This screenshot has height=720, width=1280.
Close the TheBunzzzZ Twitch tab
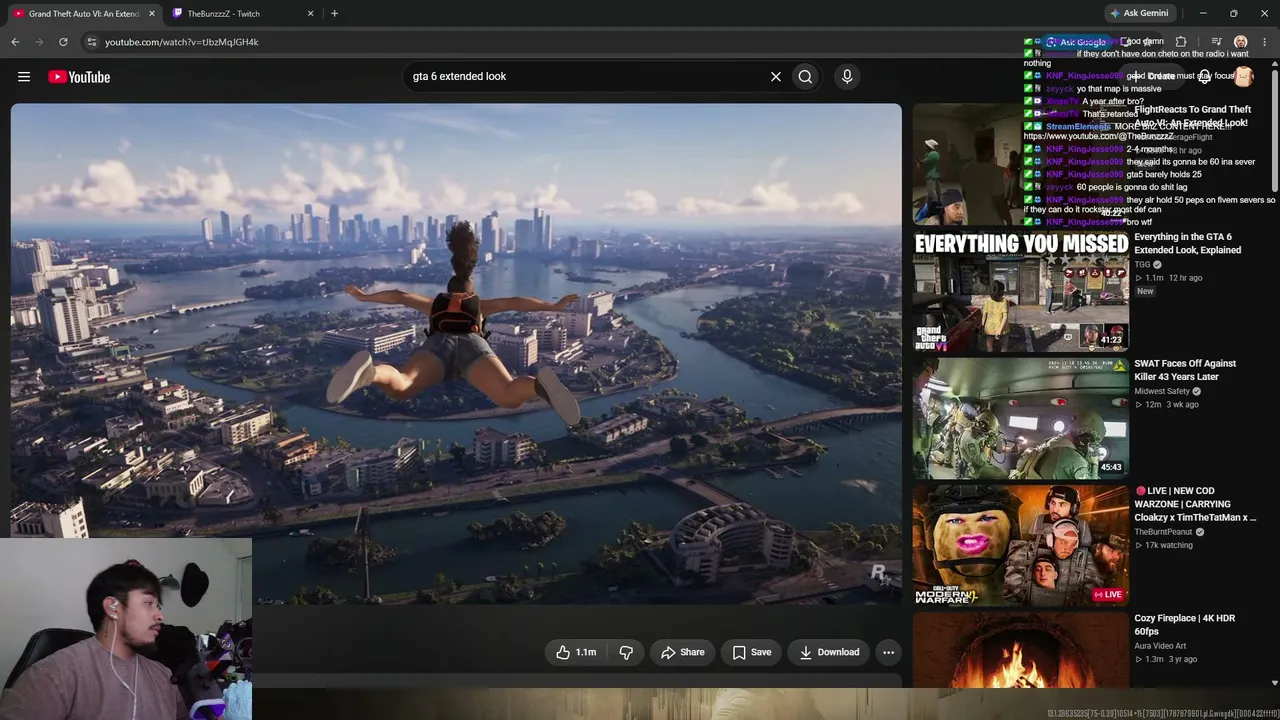pyautogui.click(x=310, y=13)
